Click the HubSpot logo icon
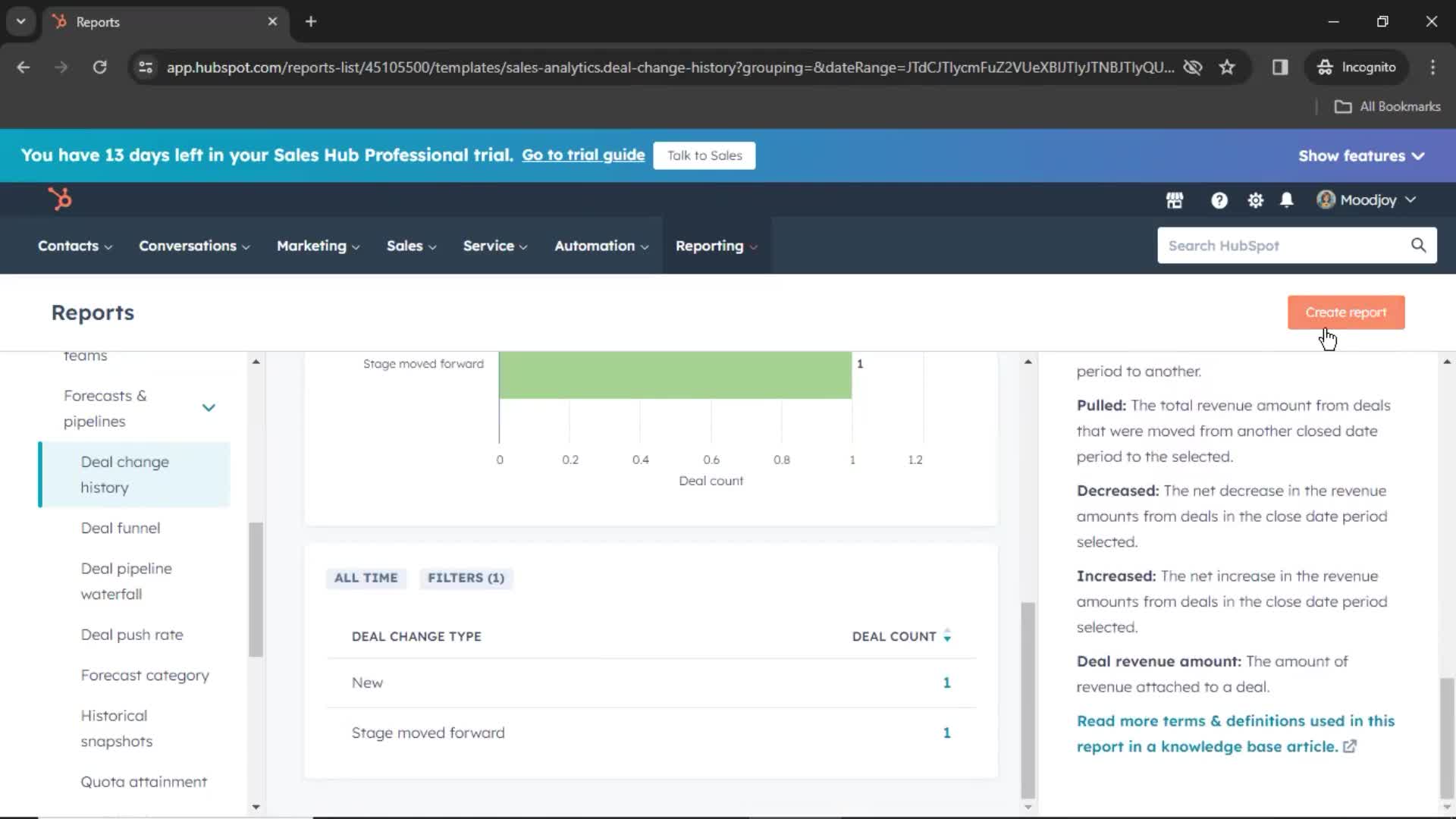1456x819 pixels. click(60, 199)
